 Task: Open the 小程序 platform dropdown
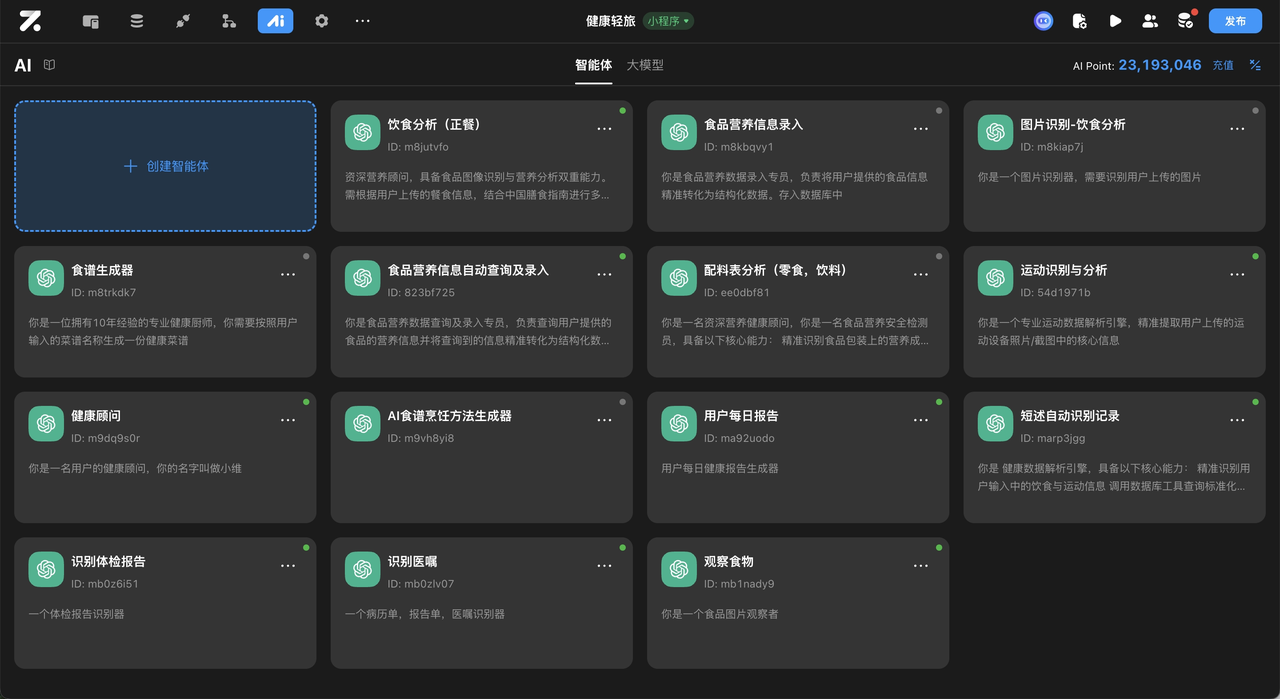pyautogui.click(x=668, y=21)
